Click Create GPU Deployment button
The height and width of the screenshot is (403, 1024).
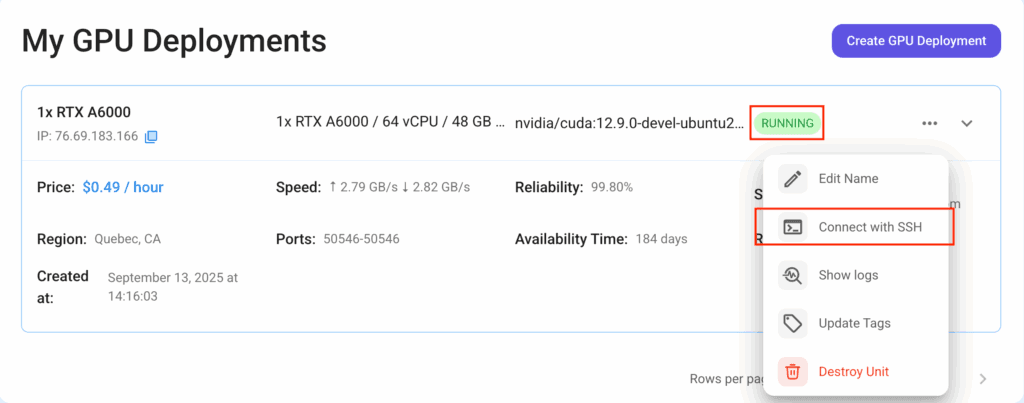point(916,41)
